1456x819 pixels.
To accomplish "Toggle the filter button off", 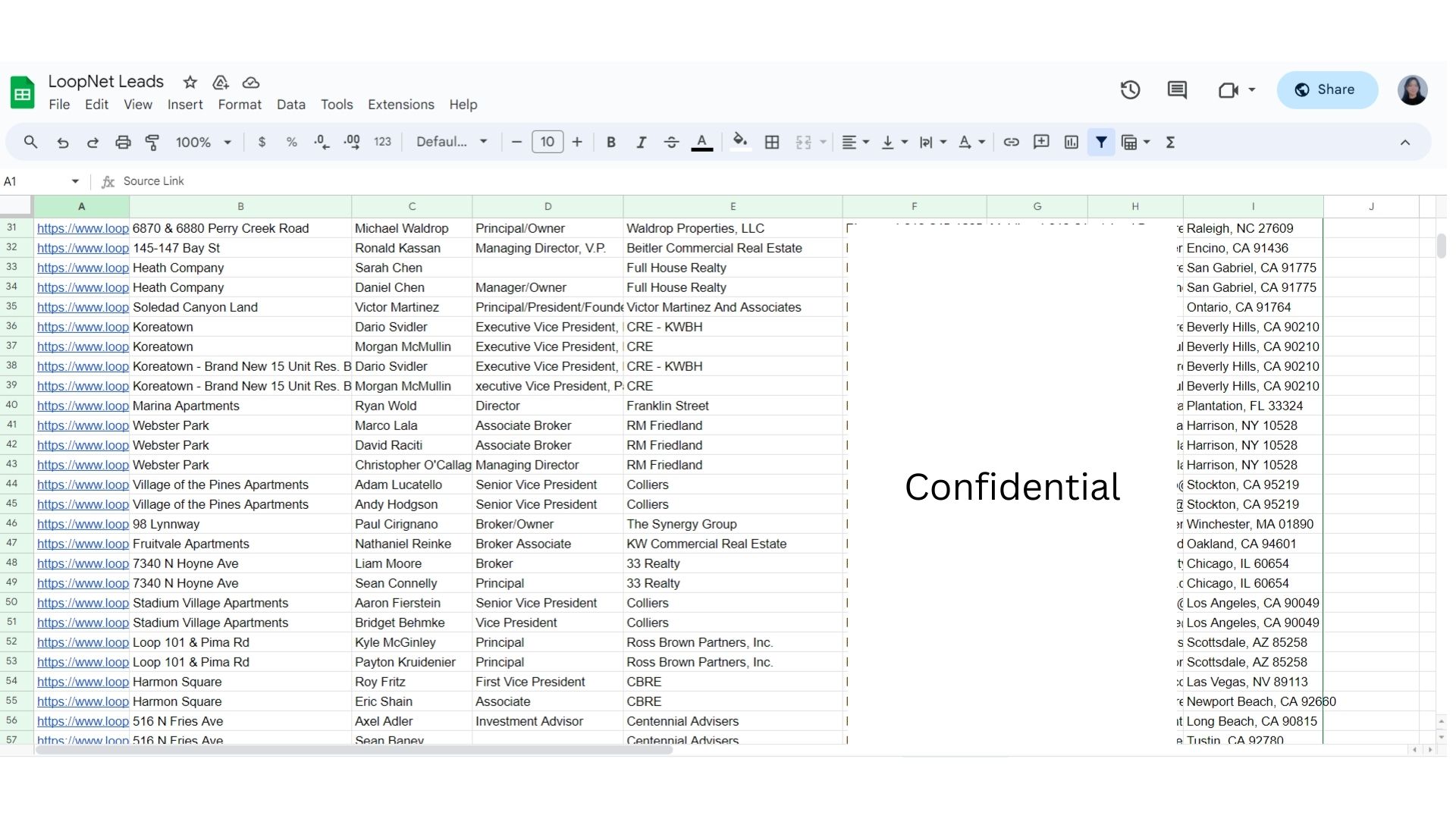I will pyautogui.click(x=1101, y=143).
